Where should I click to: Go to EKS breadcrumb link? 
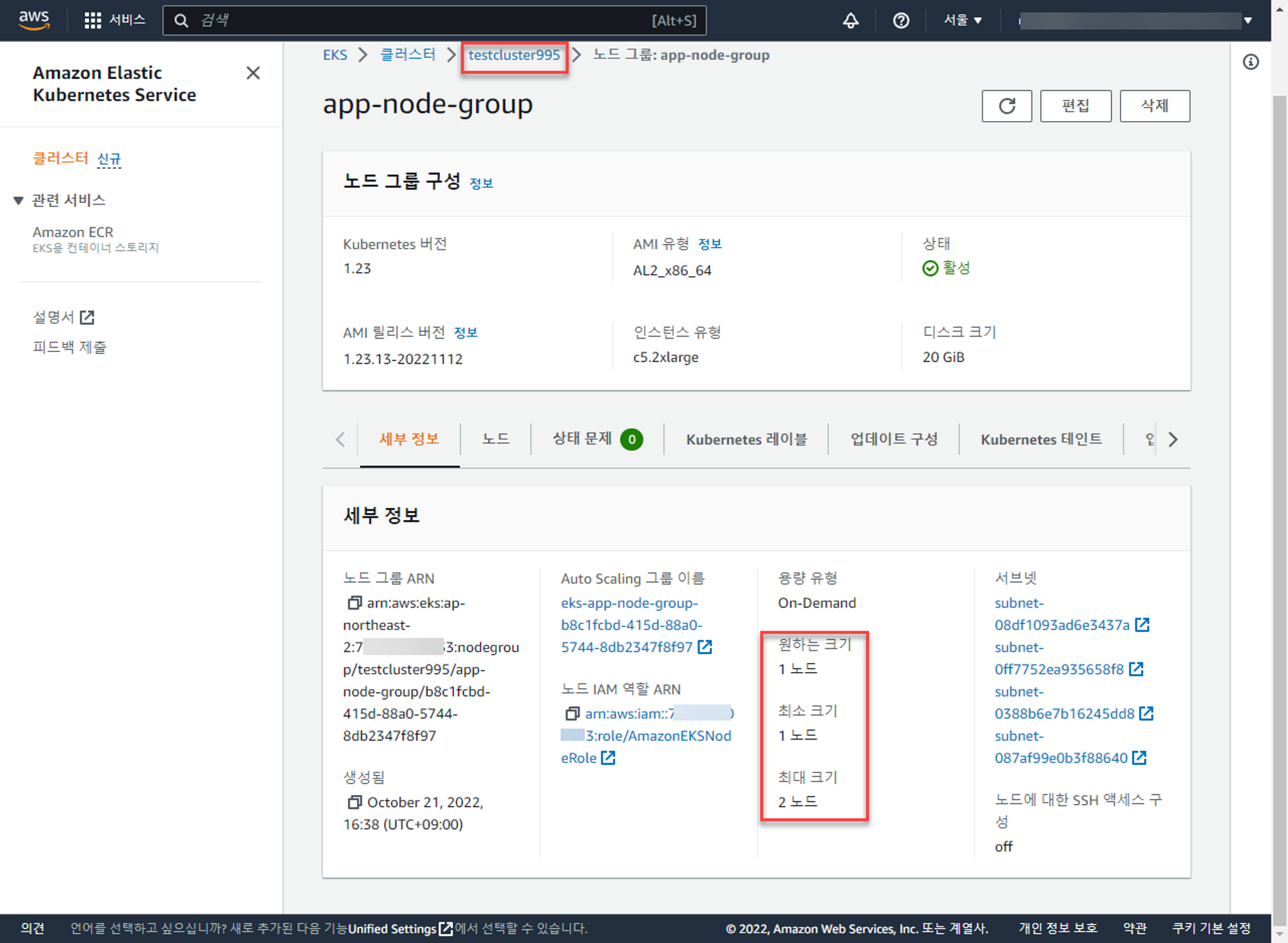[335, 55]
